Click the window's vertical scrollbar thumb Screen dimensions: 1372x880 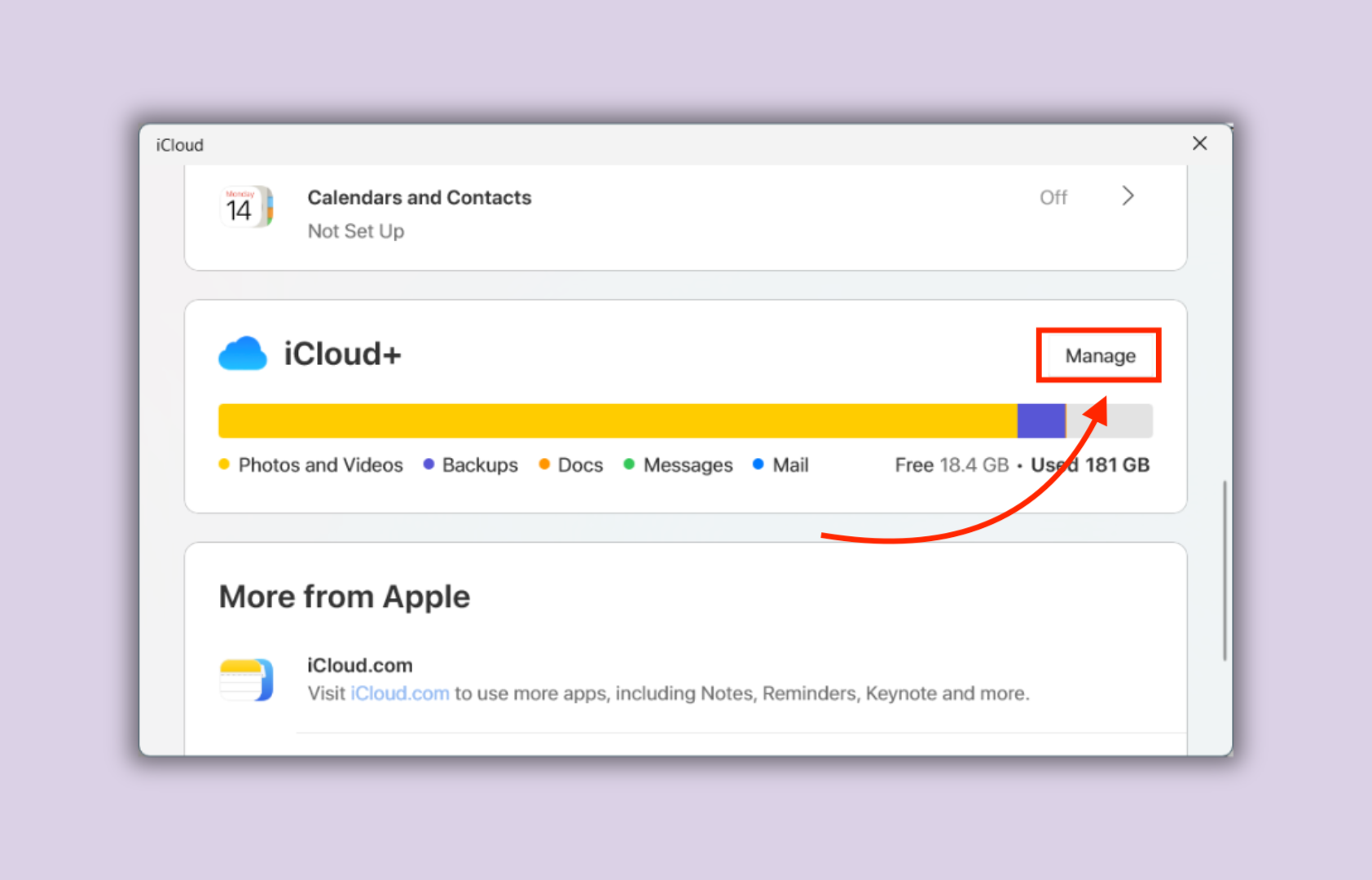click(1224, 570)
